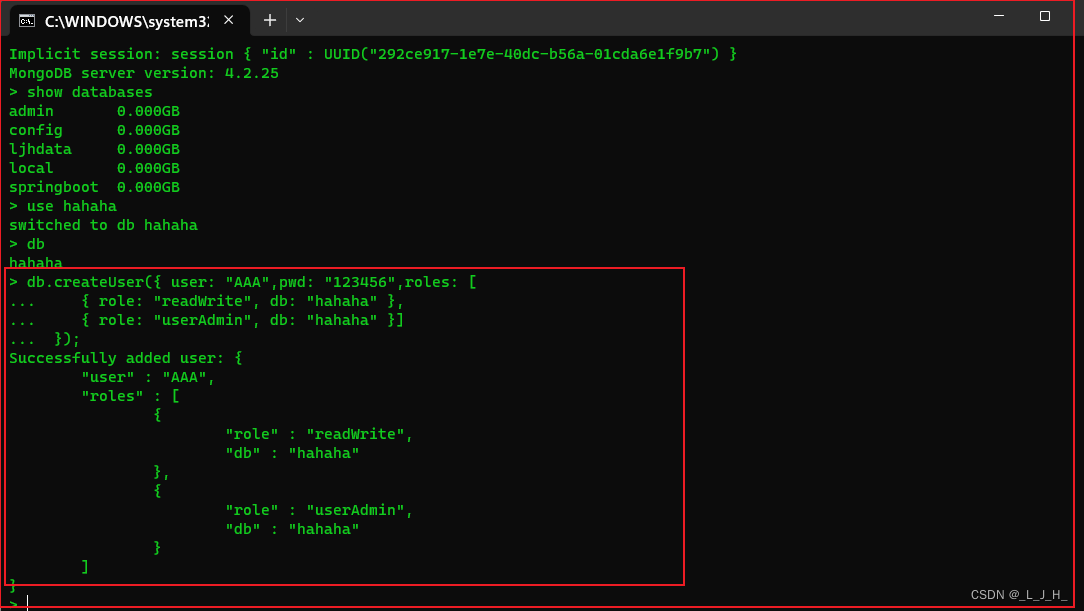Viewport: 1084px width, 611px height.
Task: Click 'switched to db hahaha' output
Action: tap(103, 225)
